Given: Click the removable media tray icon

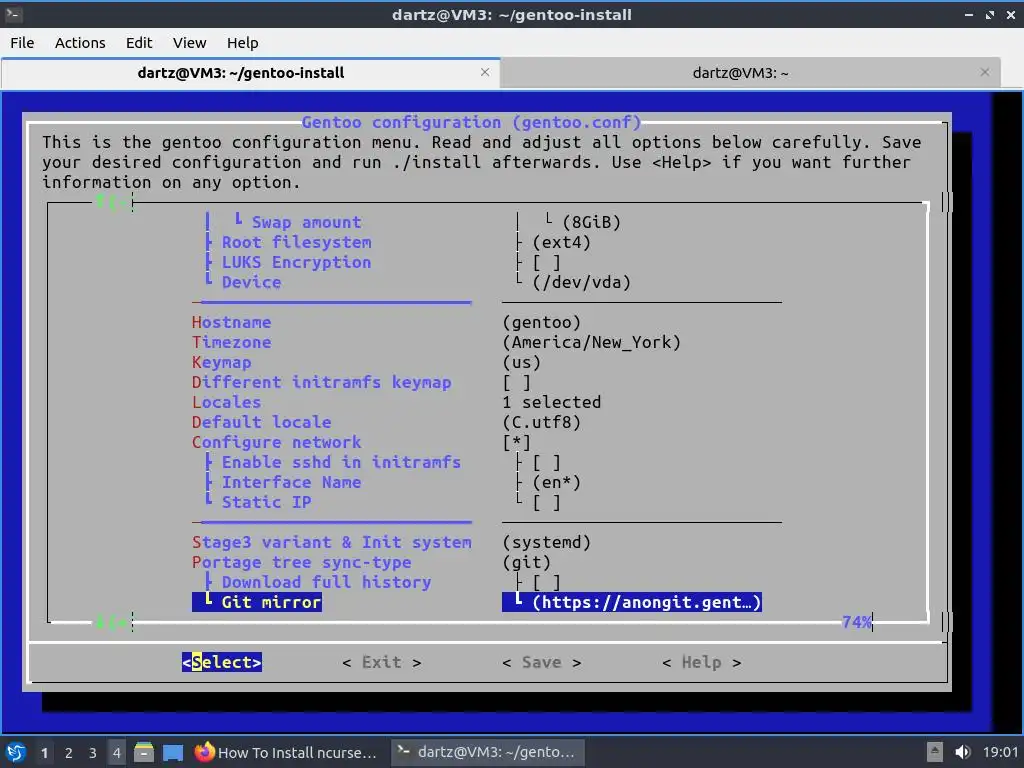Looking at the screenshot, I should 935,752.
